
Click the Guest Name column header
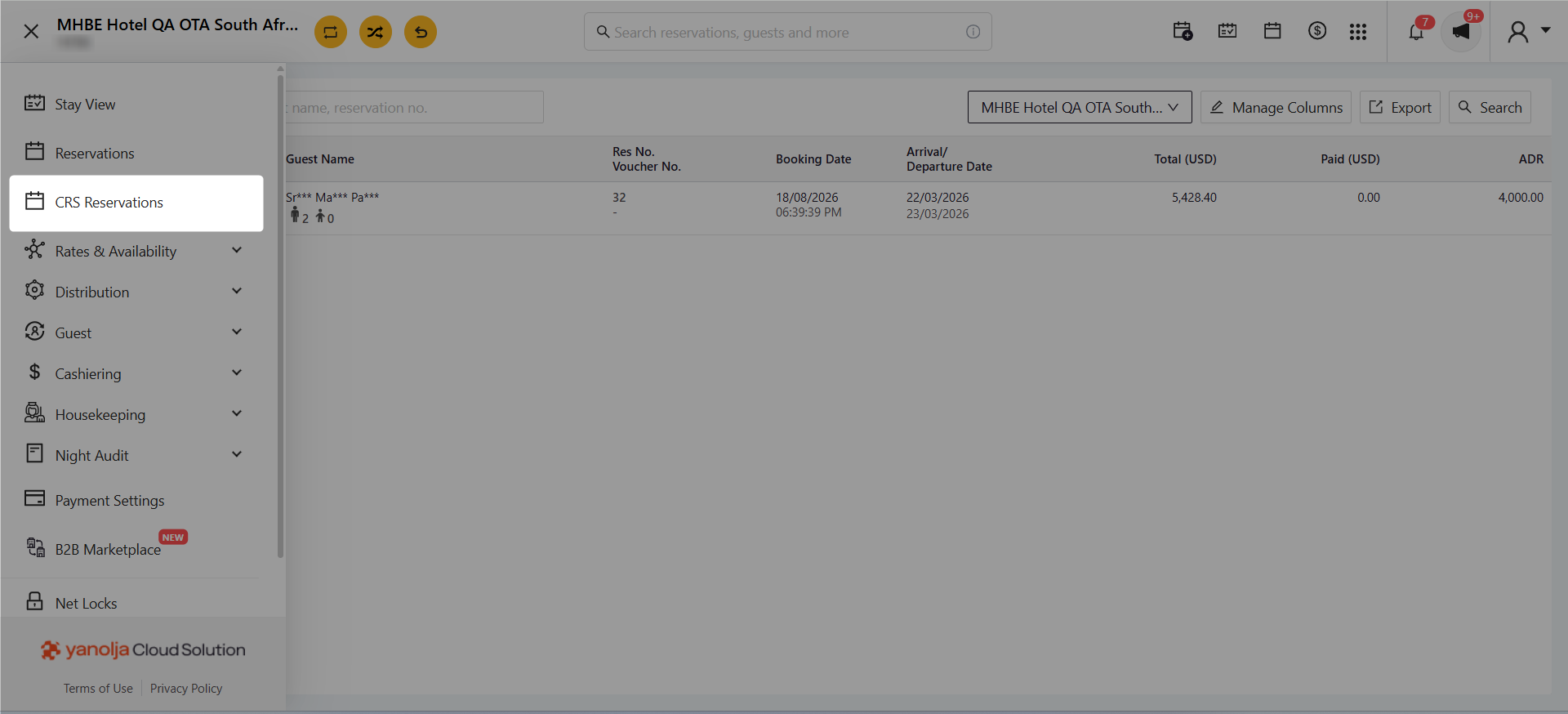coord(320,159)
